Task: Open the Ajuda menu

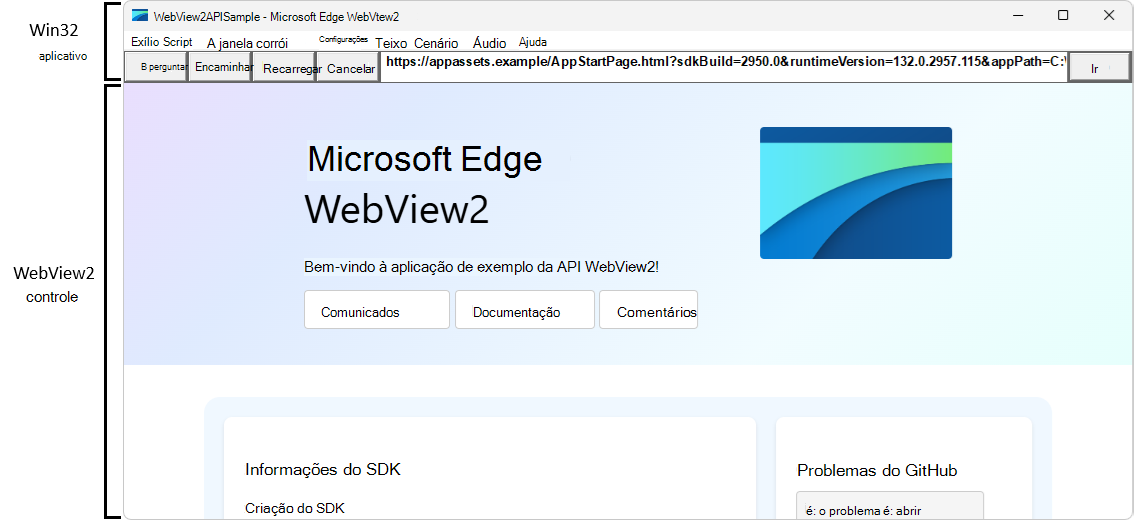Action: [x=533, y=42]
